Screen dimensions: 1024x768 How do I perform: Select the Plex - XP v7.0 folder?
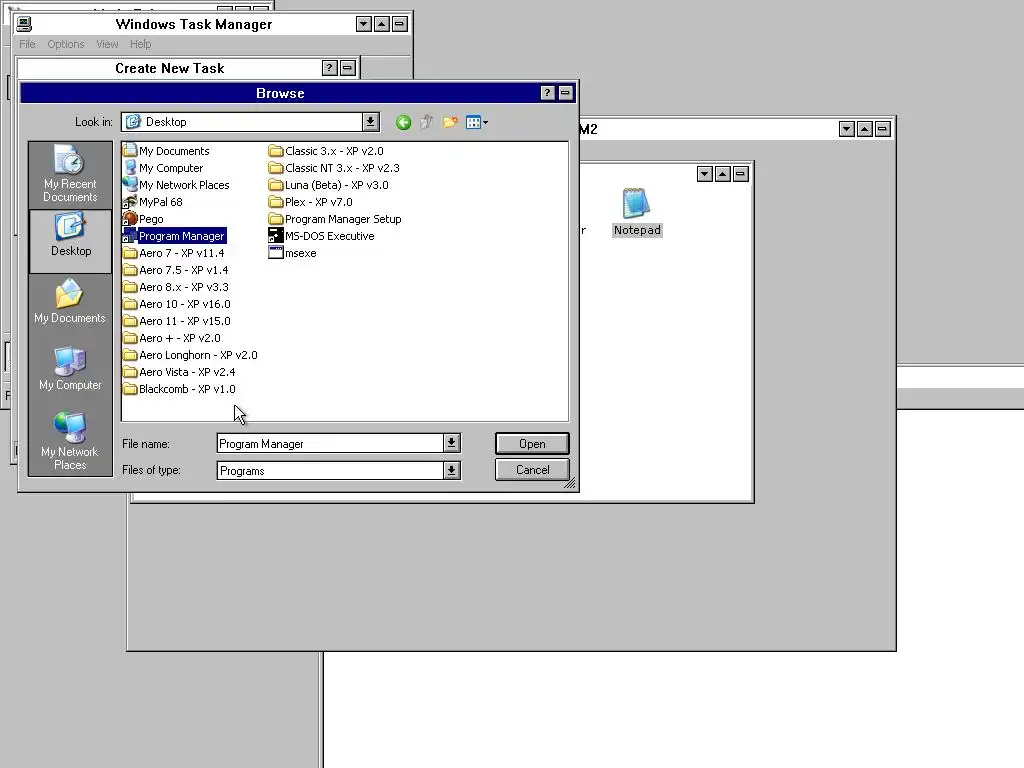pos(311,202)
